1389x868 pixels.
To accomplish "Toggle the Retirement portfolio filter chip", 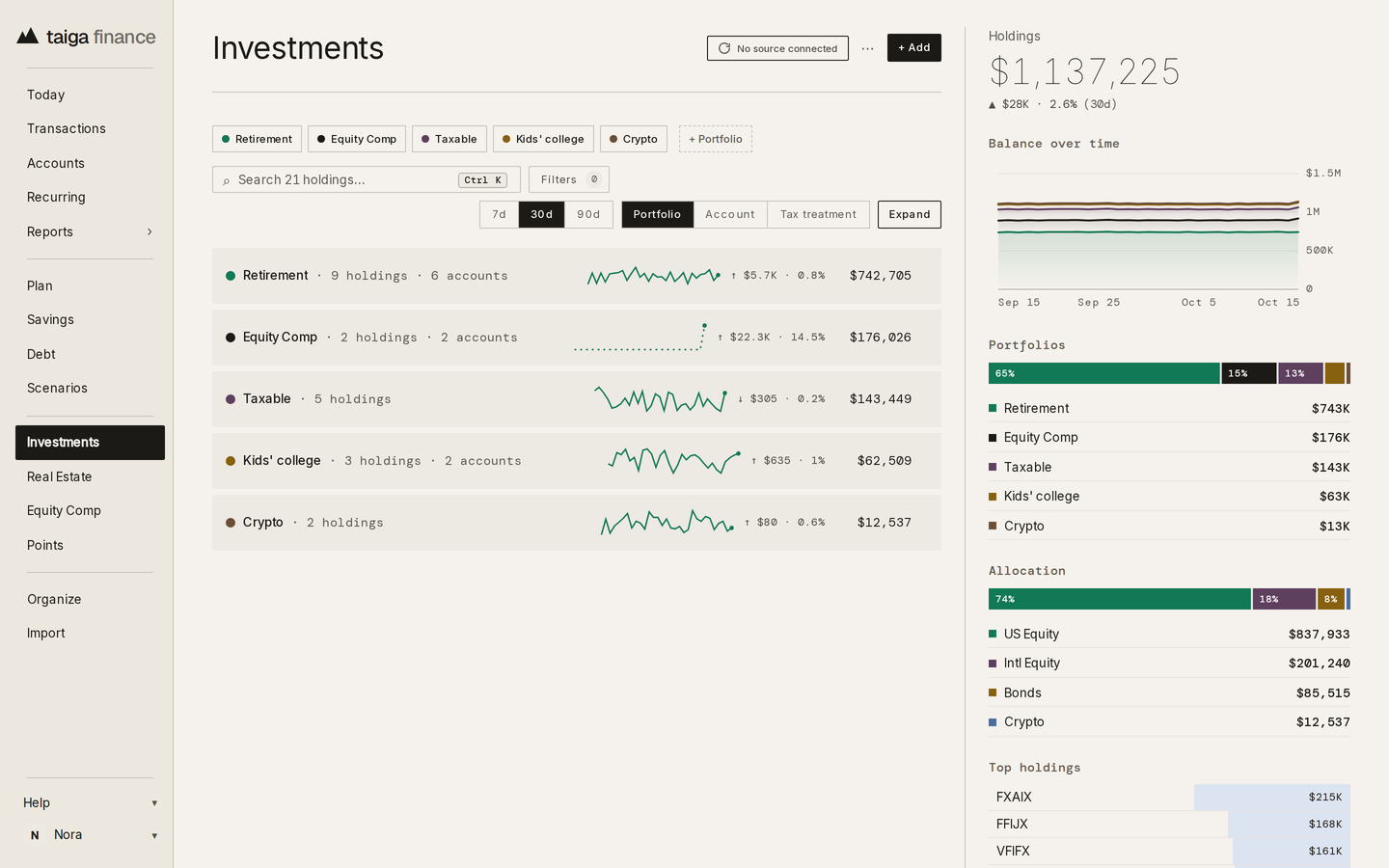I will pos(257,139).
